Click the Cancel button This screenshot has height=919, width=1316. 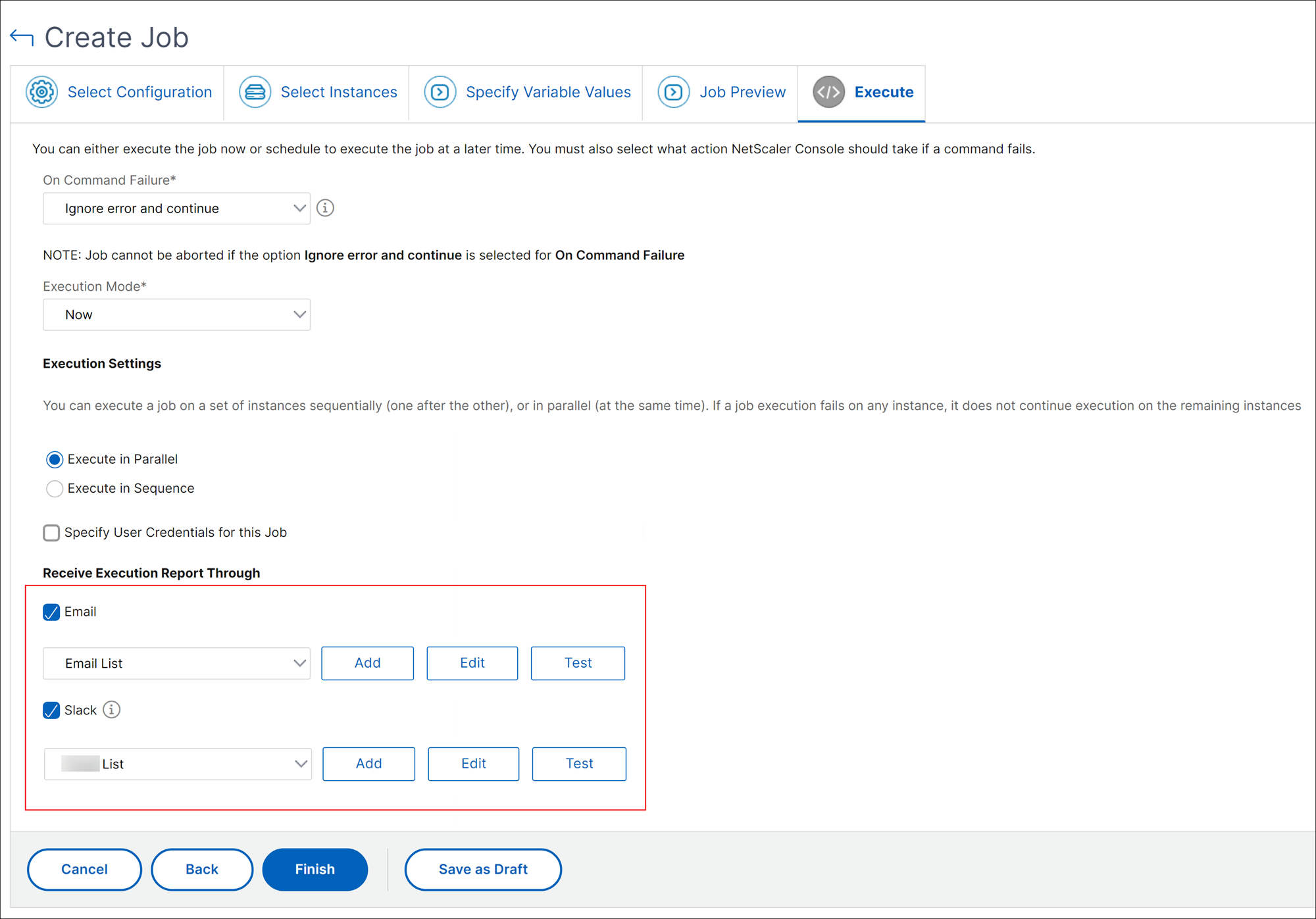[84, 870]
